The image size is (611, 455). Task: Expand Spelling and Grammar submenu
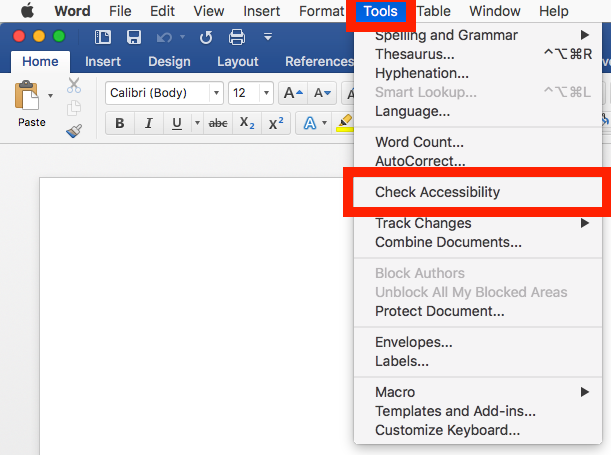(x=478, y=35)
